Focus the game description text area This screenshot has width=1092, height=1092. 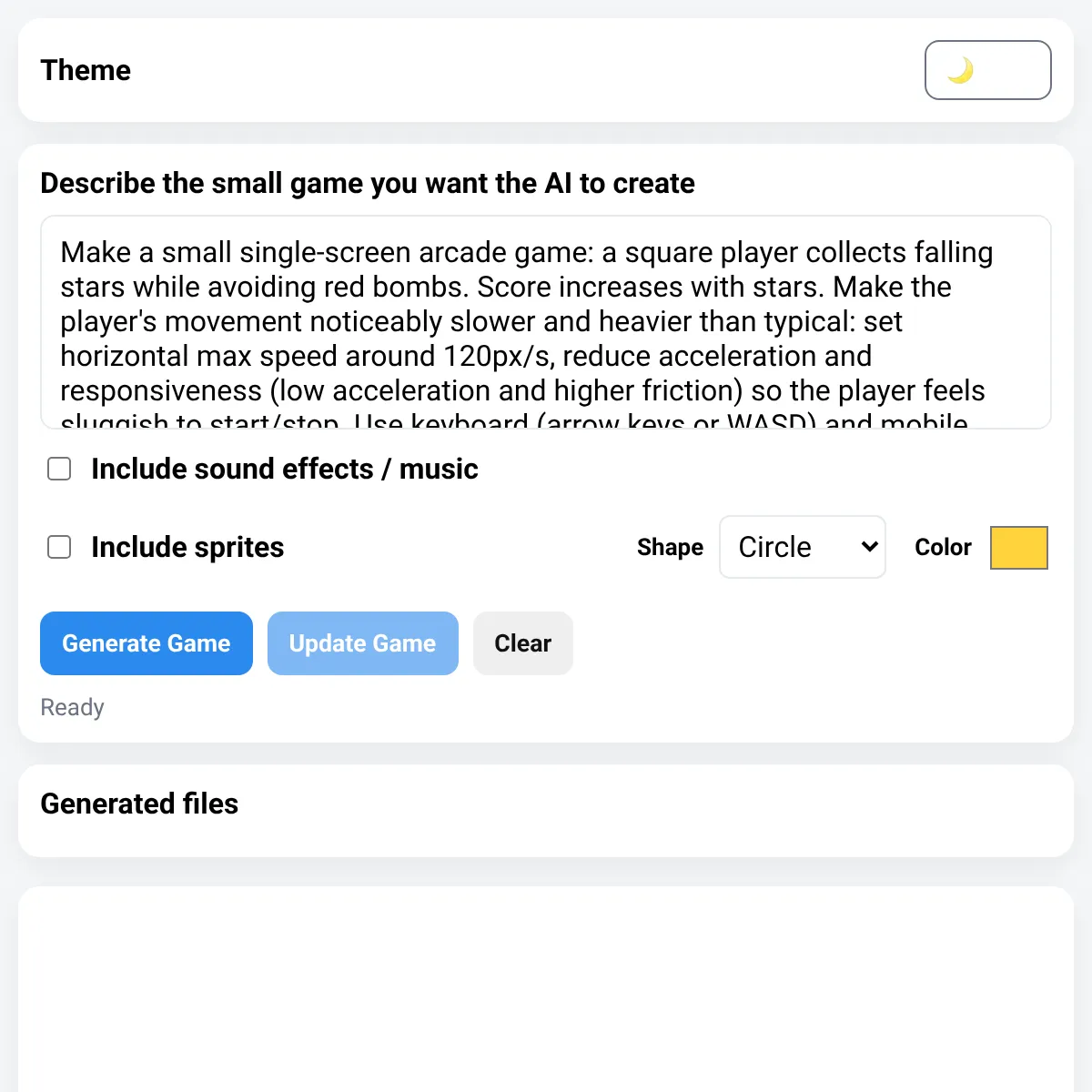coord(546,322)
